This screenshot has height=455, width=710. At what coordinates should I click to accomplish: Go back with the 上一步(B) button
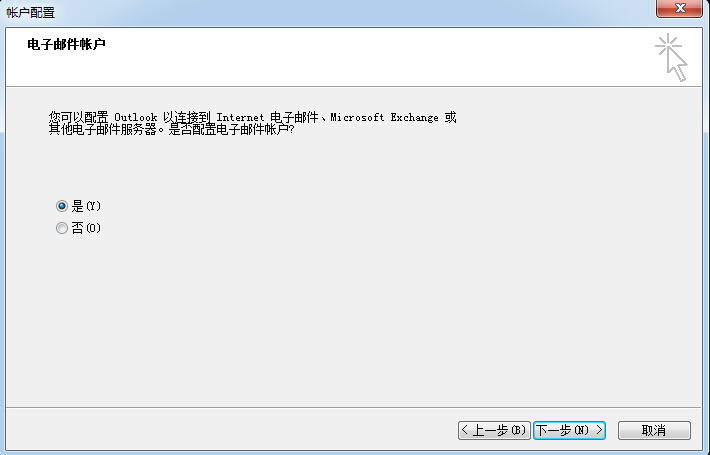493,430
